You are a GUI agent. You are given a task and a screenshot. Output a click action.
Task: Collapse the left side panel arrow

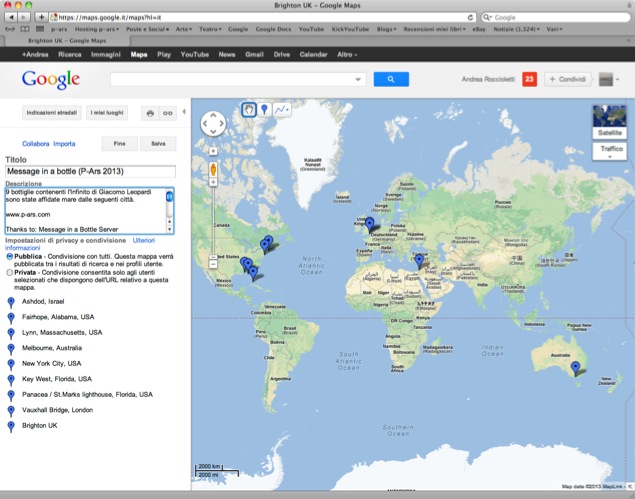[x=184, y=111]
